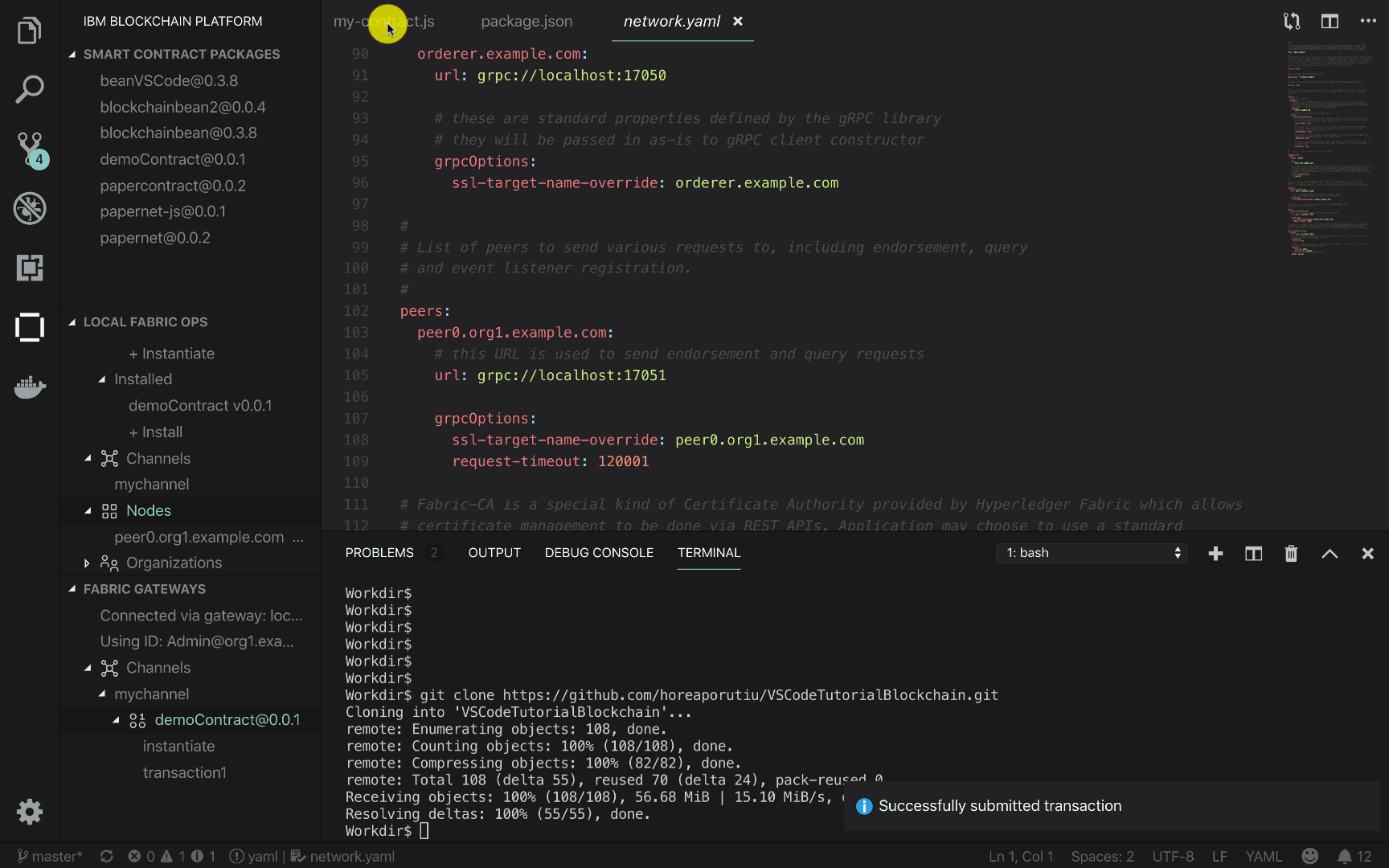This screenshot has width=1389, height=868.
Task: Collapse the Smart Contract Packages section
Action: [x=72, y=55]
